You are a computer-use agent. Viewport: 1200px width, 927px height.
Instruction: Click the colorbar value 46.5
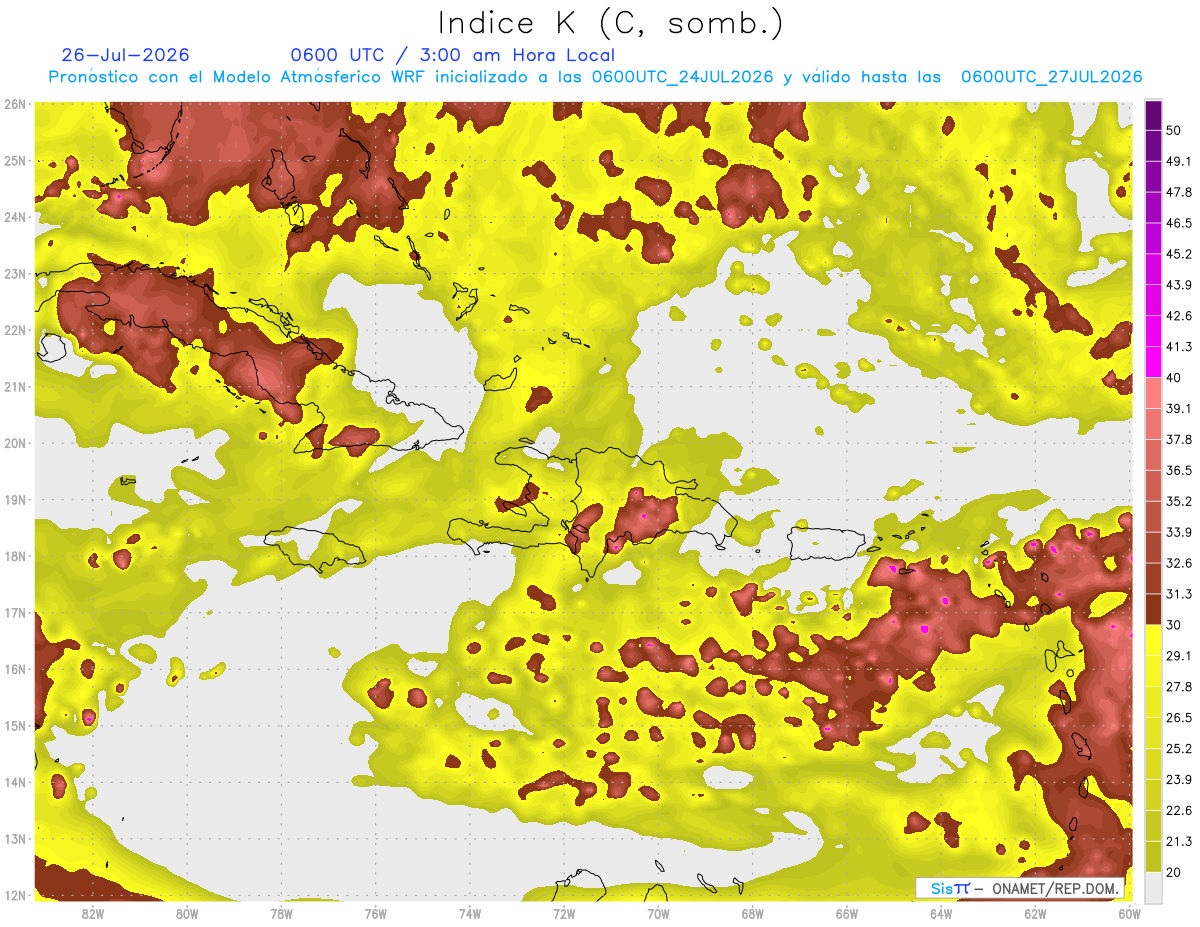[x=1179, y=223]
